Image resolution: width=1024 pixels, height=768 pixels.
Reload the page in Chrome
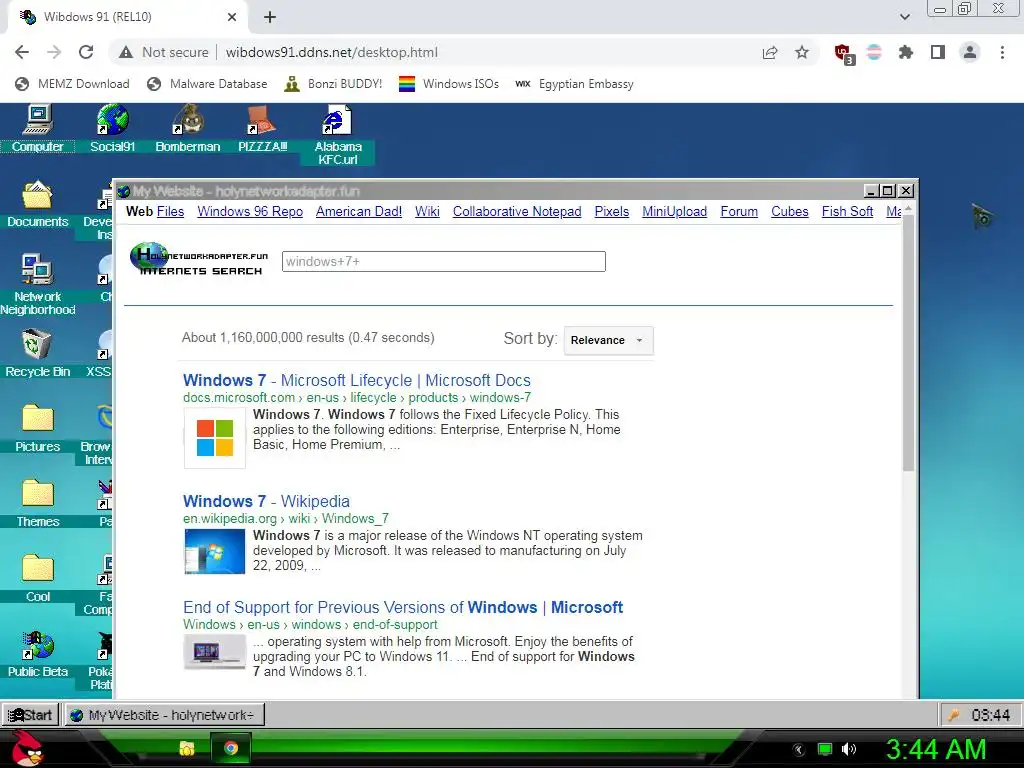[86, 52]
